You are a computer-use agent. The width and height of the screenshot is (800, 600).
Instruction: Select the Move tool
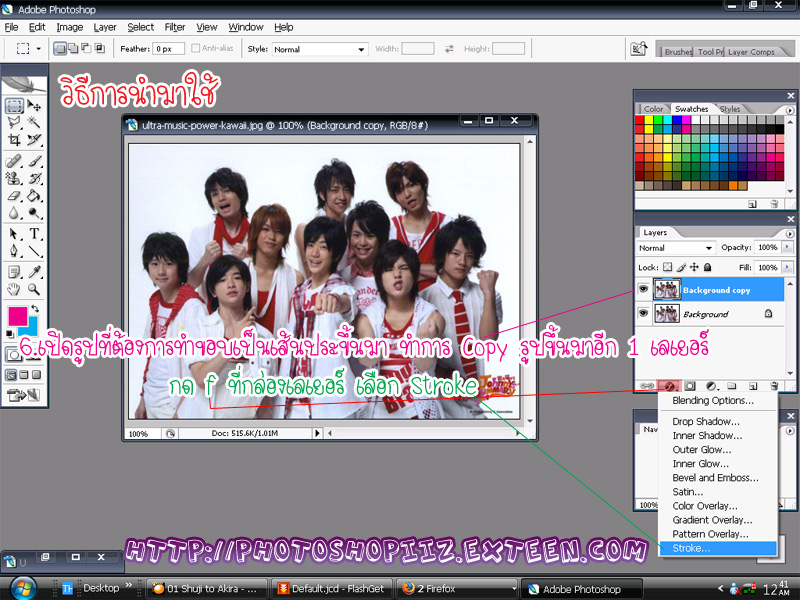(34, 106)
